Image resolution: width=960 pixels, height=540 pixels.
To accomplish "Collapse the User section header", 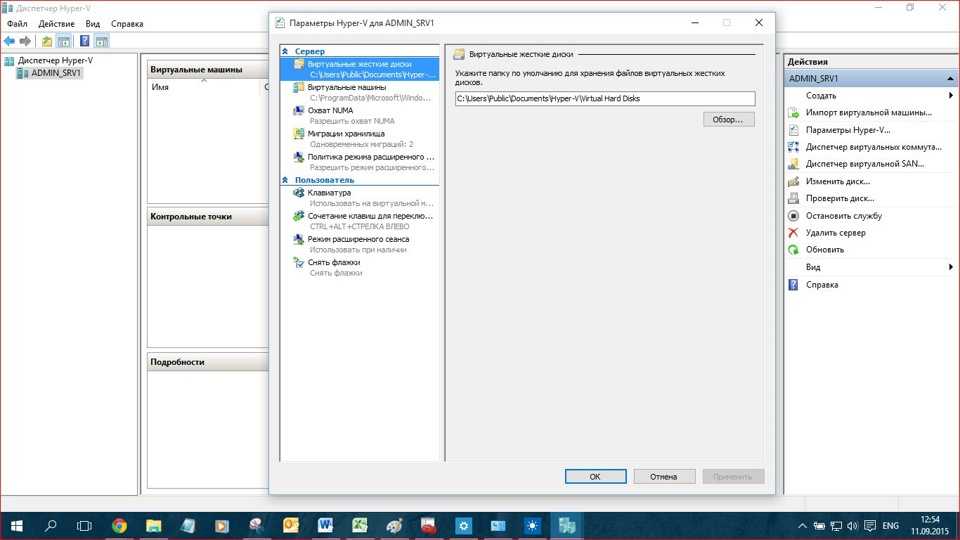I will 286,180.
